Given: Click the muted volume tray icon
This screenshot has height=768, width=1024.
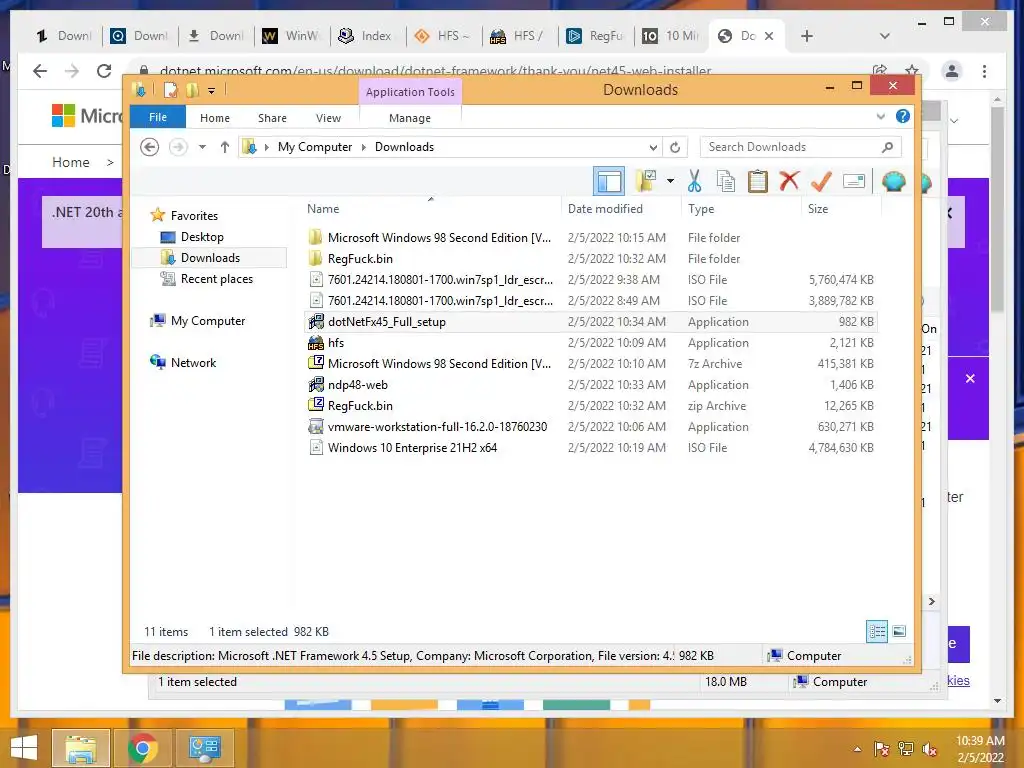Looking at the screenshot, I should click(929, 748).
